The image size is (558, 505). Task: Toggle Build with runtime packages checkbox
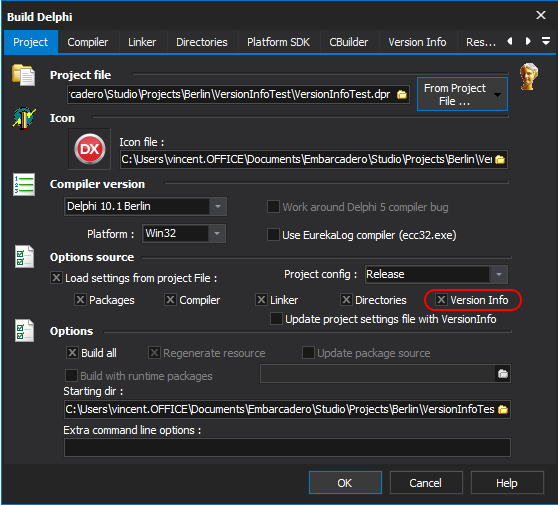[x=72, y=376]
